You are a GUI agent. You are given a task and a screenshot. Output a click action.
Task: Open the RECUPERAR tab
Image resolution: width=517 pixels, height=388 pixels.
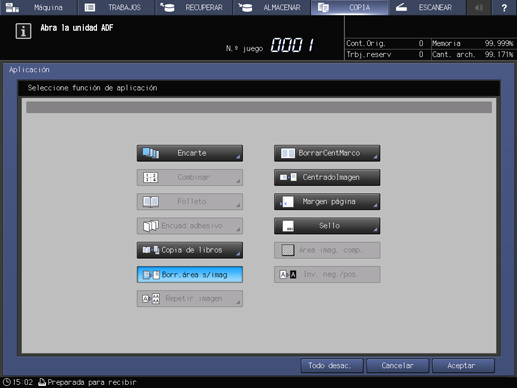coord(194,7)
